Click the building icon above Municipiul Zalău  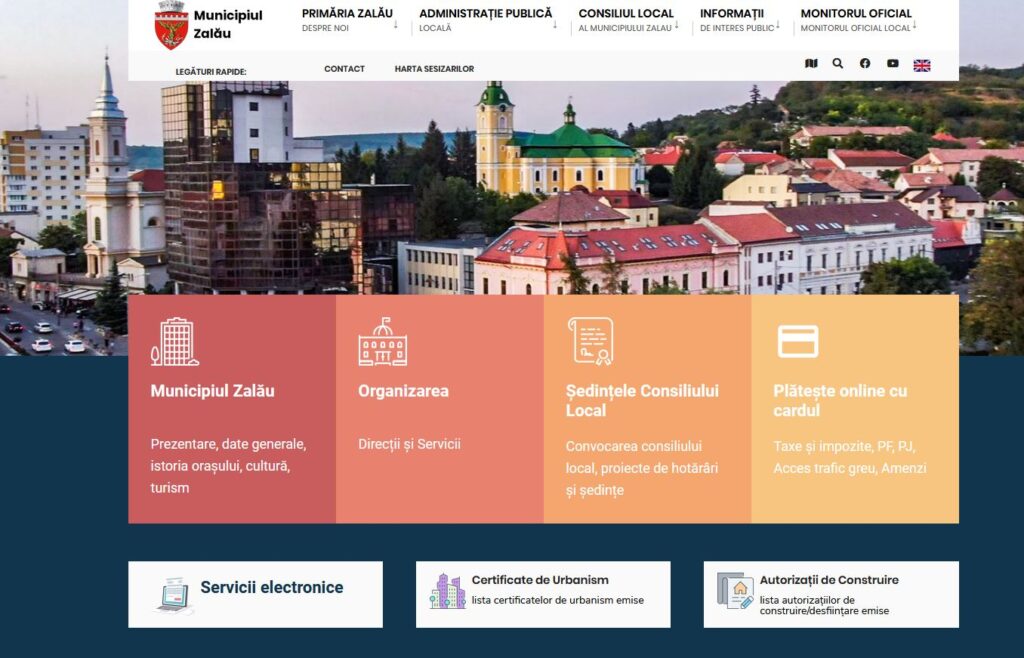[x=174, y=342]
